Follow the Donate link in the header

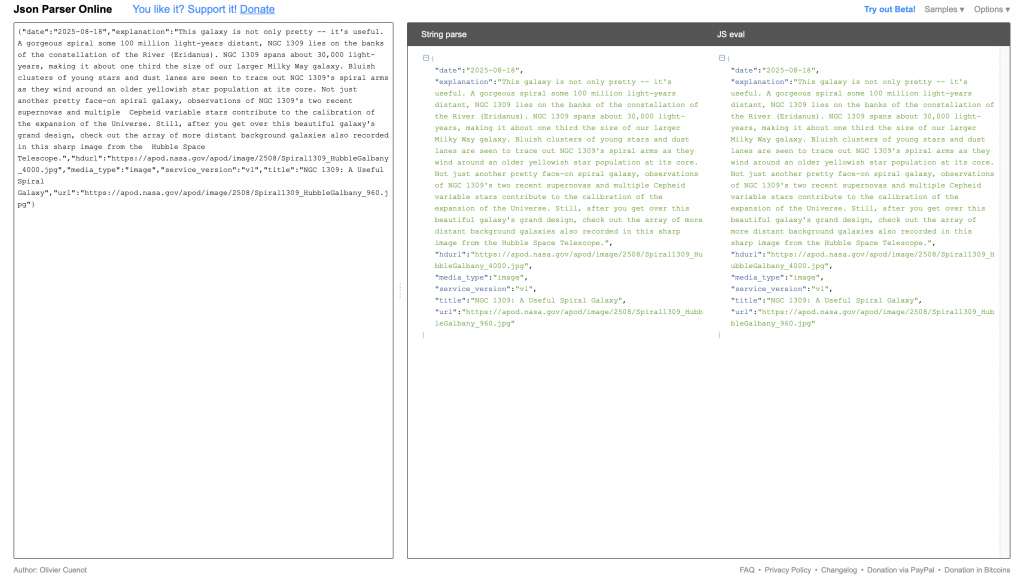point(257,9)
